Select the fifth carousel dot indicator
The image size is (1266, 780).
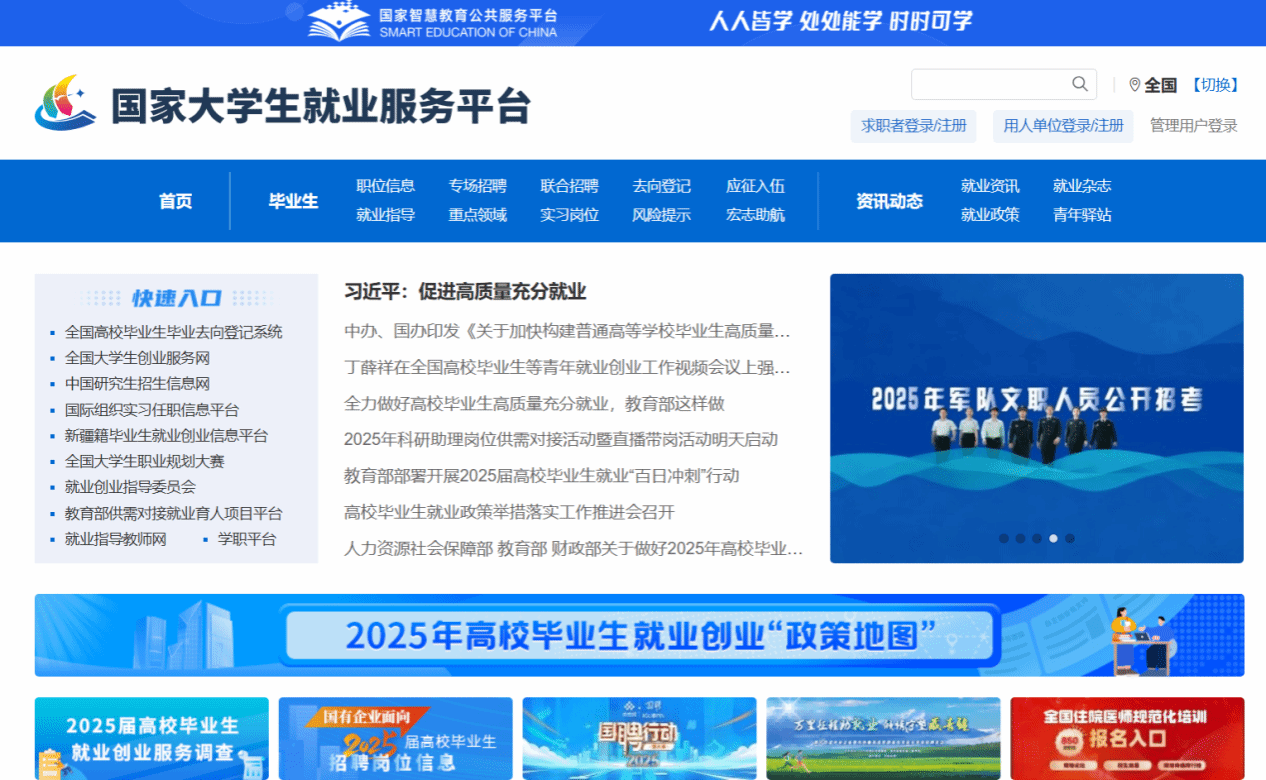coord(1070,538)
